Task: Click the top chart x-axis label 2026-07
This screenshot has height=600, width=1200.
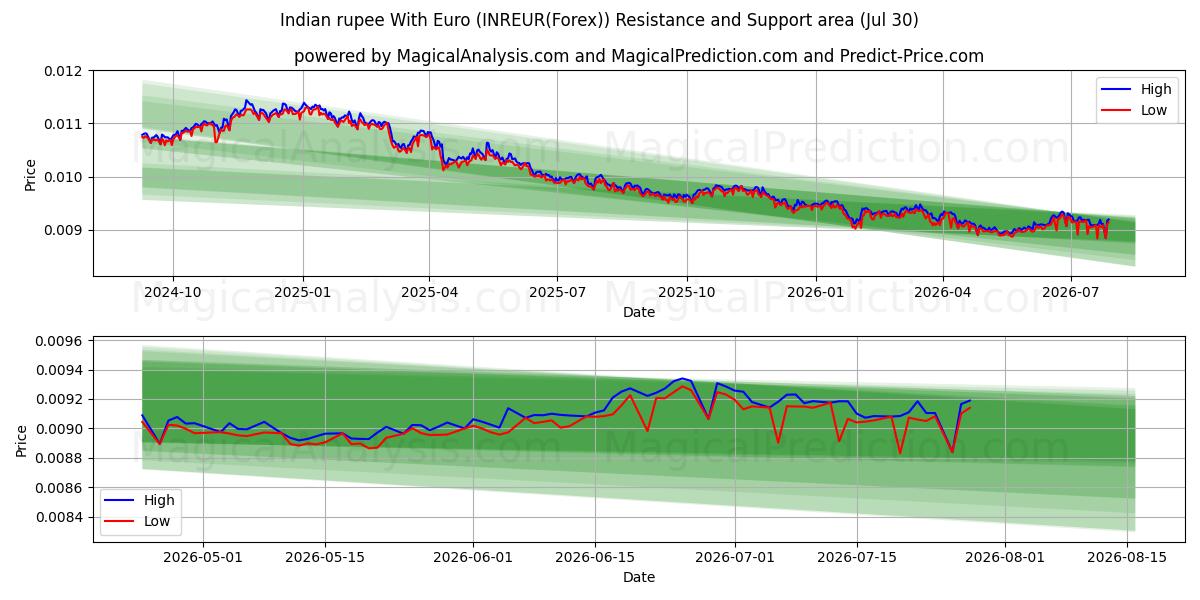Action: [1070, 292]
